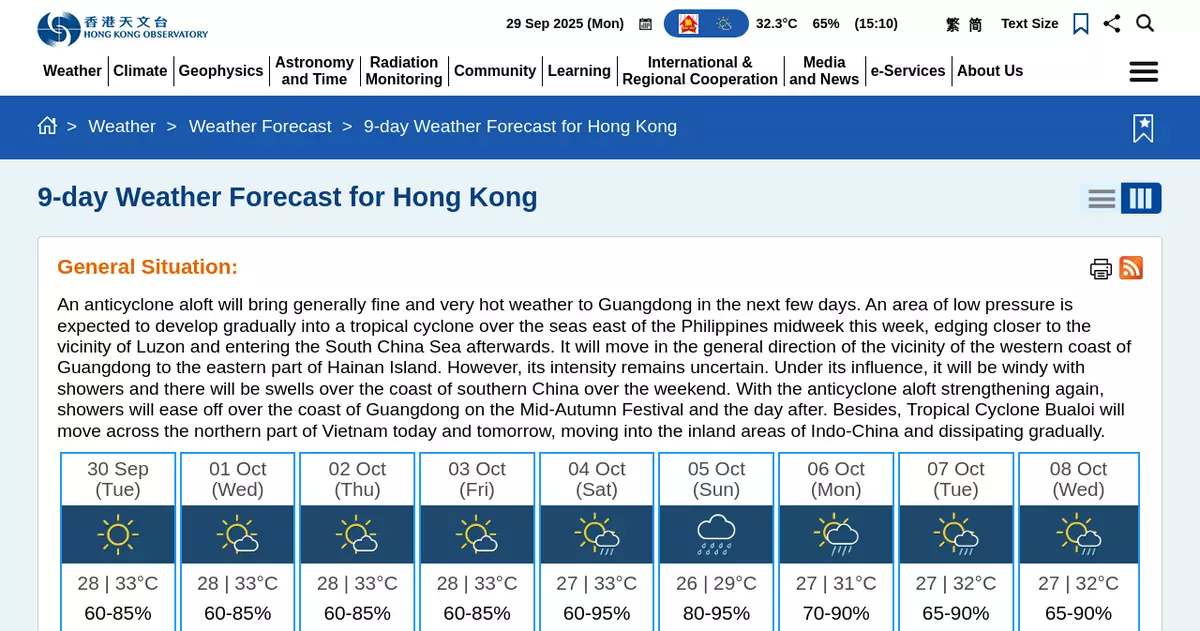Open the share icon in the header
This screenshot has width=1200, height=631.
pyautogui.click(x=1112, y=24)
